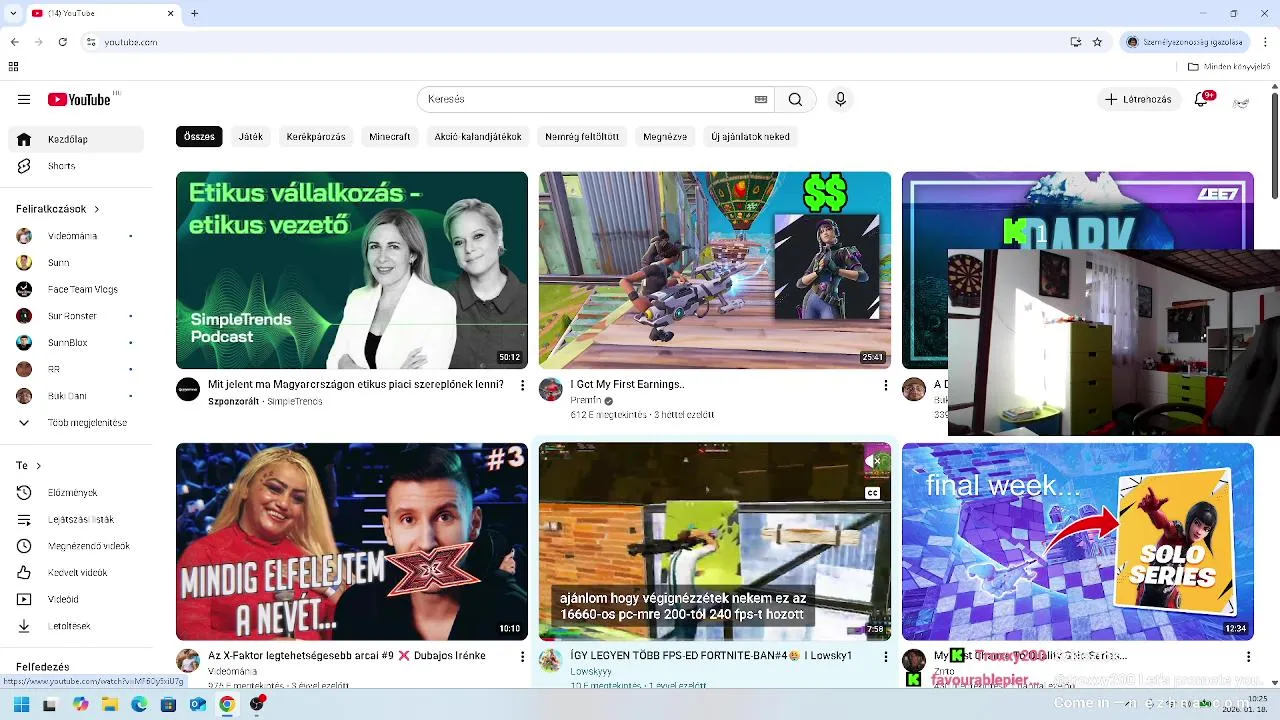Open Buki Dani subscription in sidebar
The height and width of the screenshot is (720, 1280).
pyautogui.click(x=76, y=396)
